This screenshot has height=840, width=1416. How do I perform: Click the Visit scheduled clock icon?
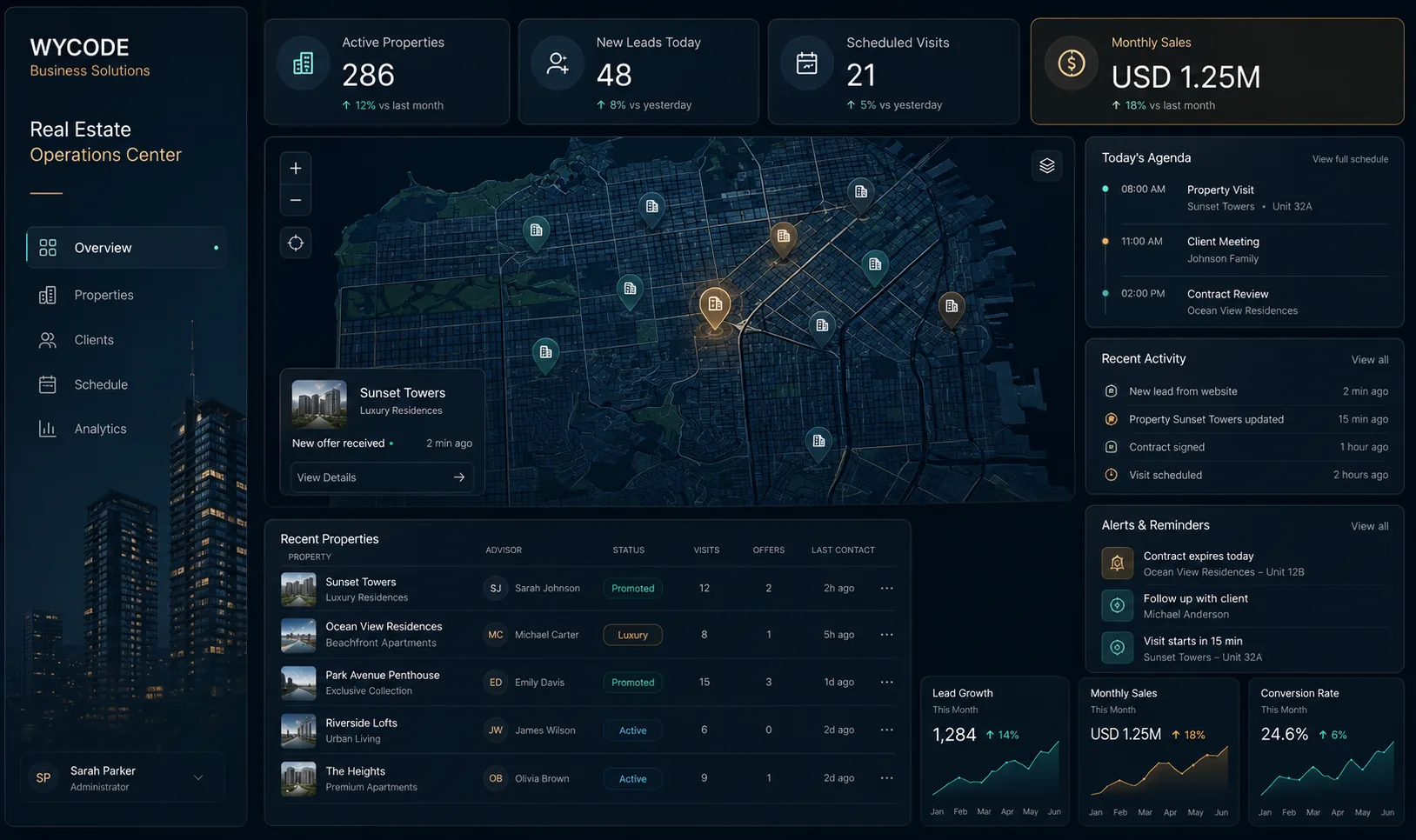click(1111, 475)
